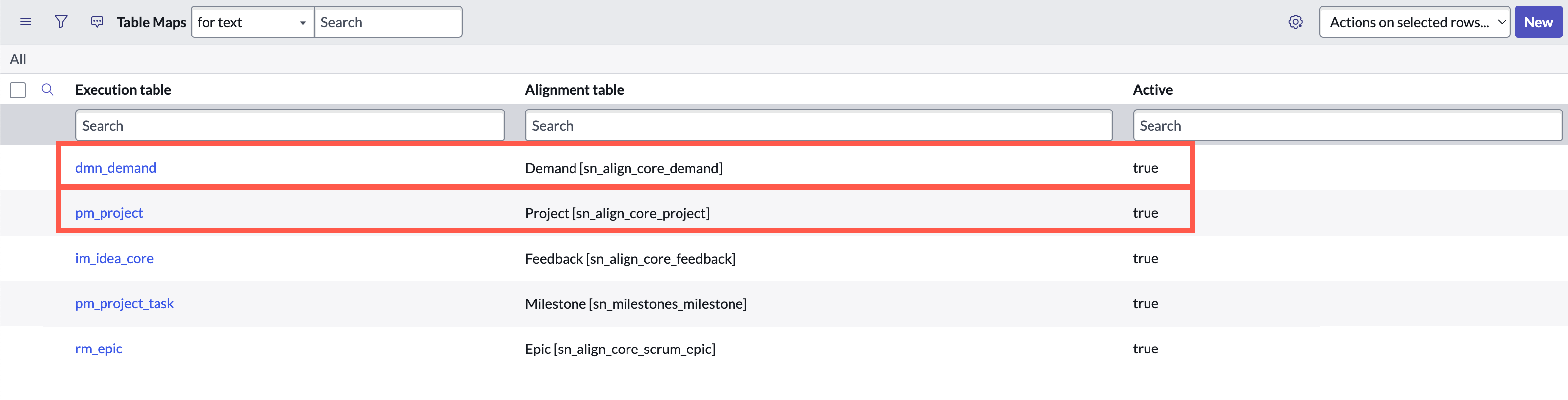Open the rm_epic record
The width and height of the screenshot is (1568, 400).
point(99,349)
